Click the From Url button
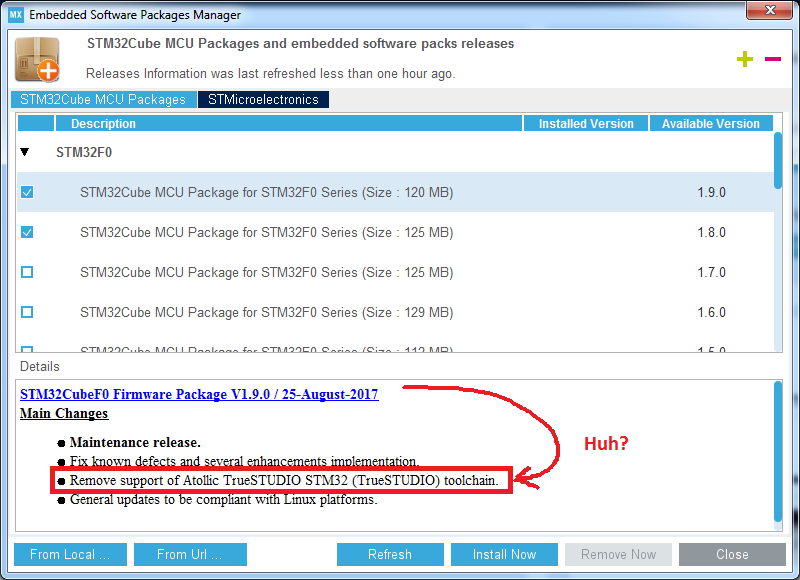Viewport: 800px width, 580px height. coord(190,554)
